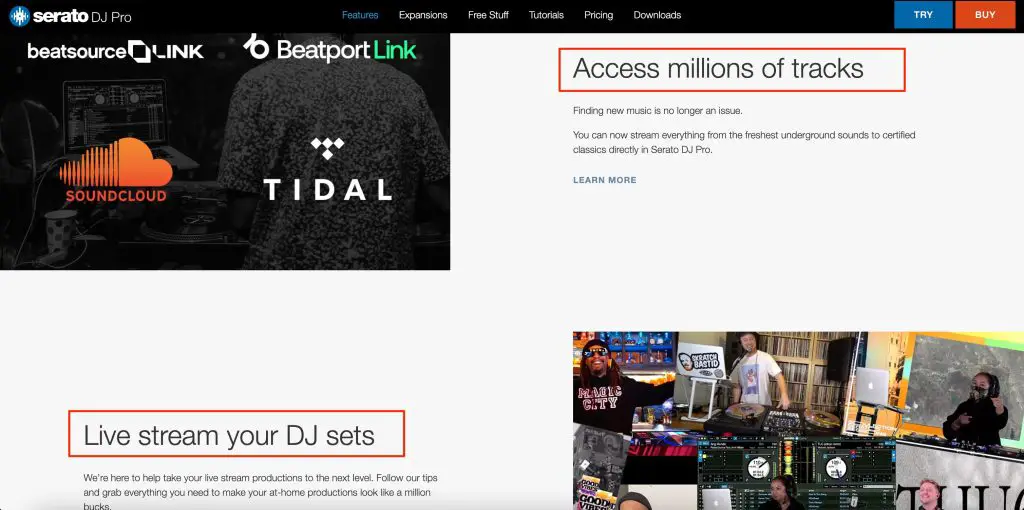
Task: Click the blue TRY button
Action: pyautogui.click(x=923, y=14)
